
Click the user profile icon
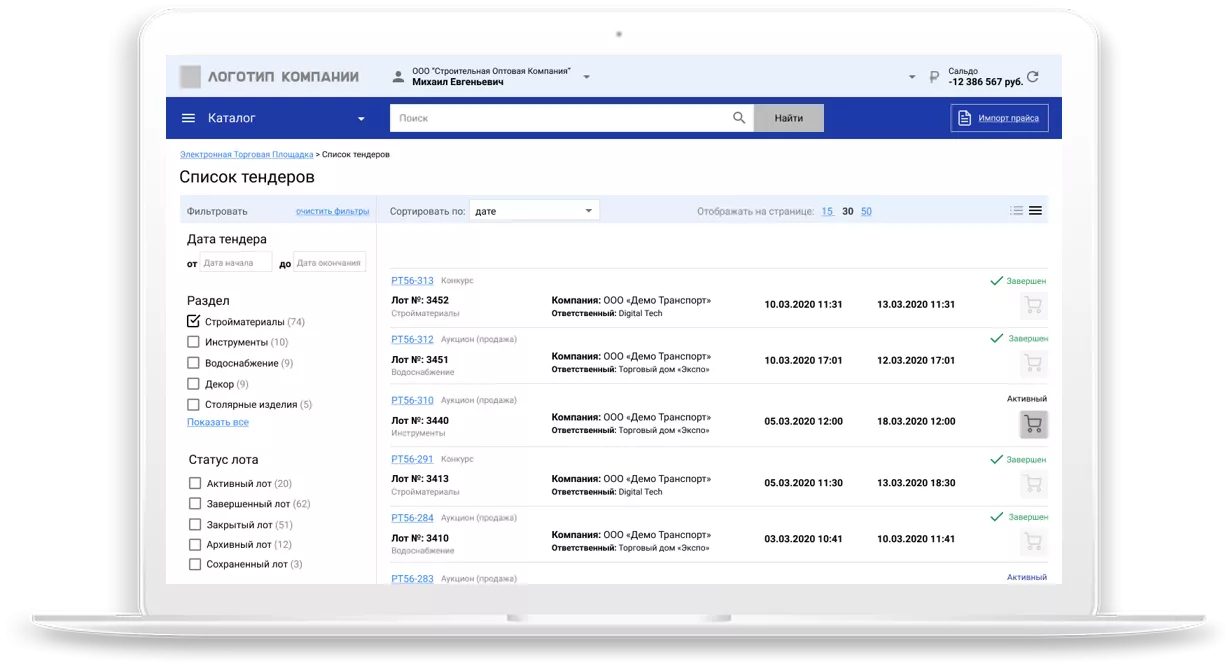(x=398, y=77)
